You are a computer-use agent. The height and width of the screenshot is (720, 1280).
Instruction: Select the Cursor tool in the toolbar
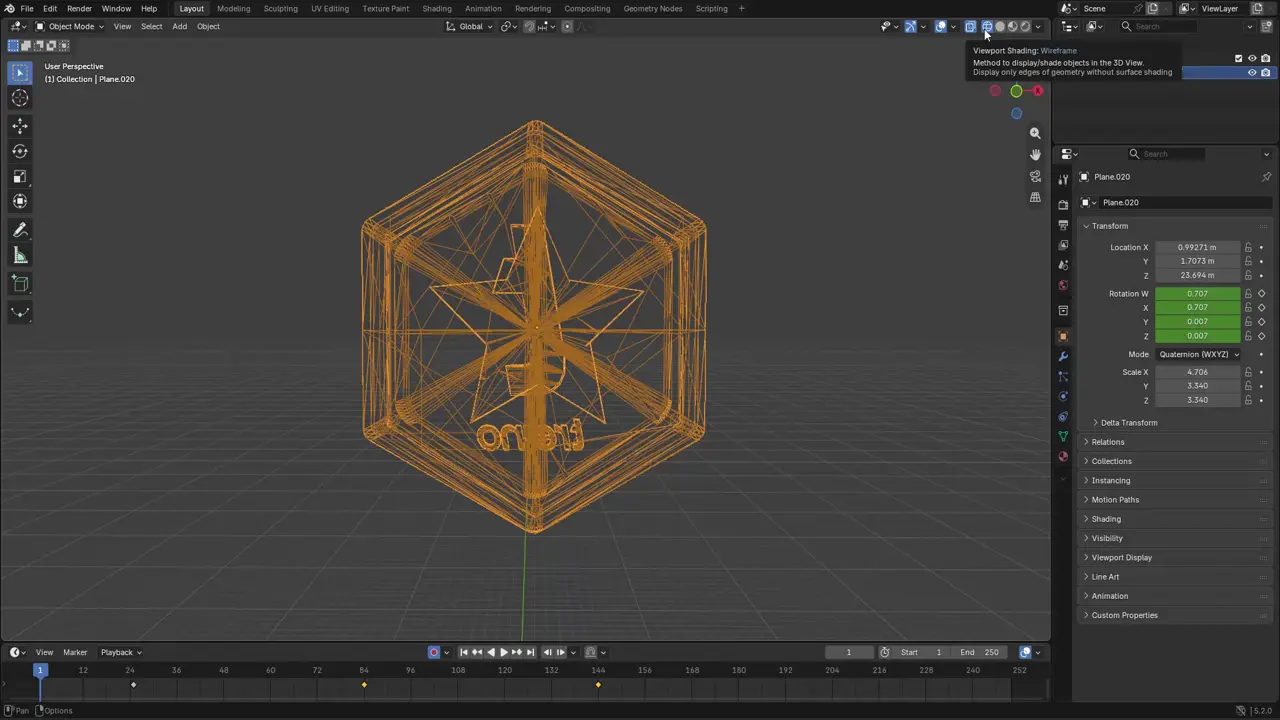click(x=20, y=98)
